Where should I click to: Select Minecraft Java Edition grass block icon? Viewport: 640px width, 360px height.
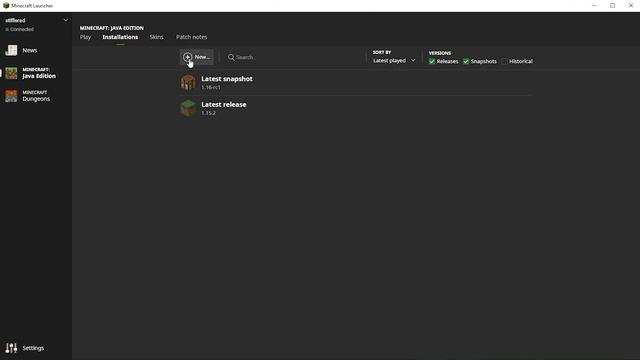pos(11,73)
